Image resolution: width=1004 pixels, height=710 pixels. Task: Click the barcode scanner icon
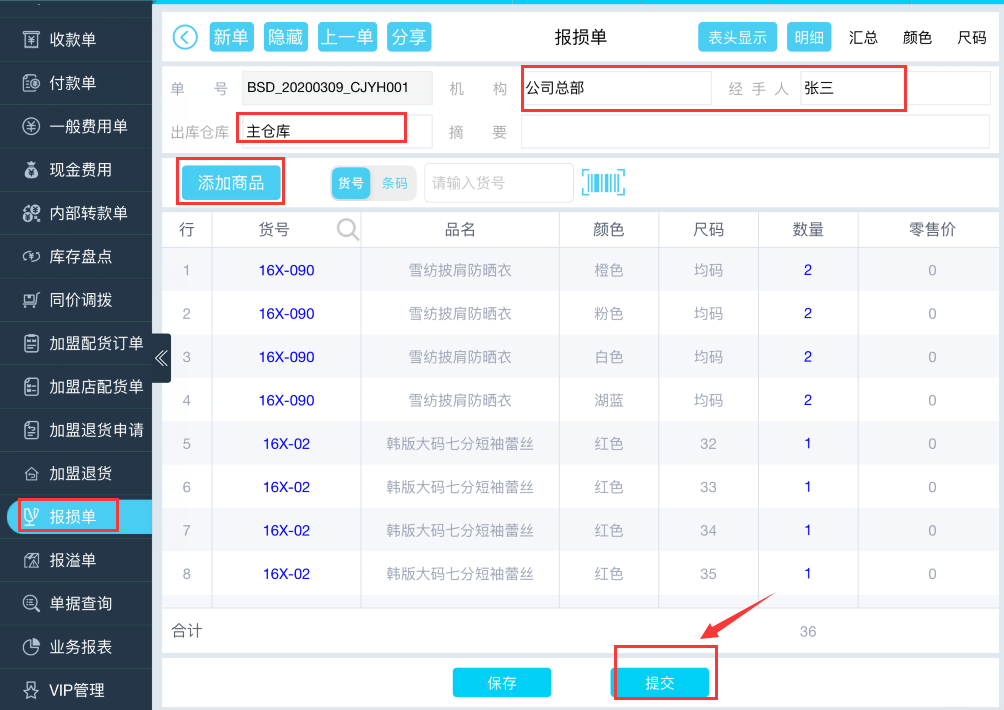click(x=603, y=183)
